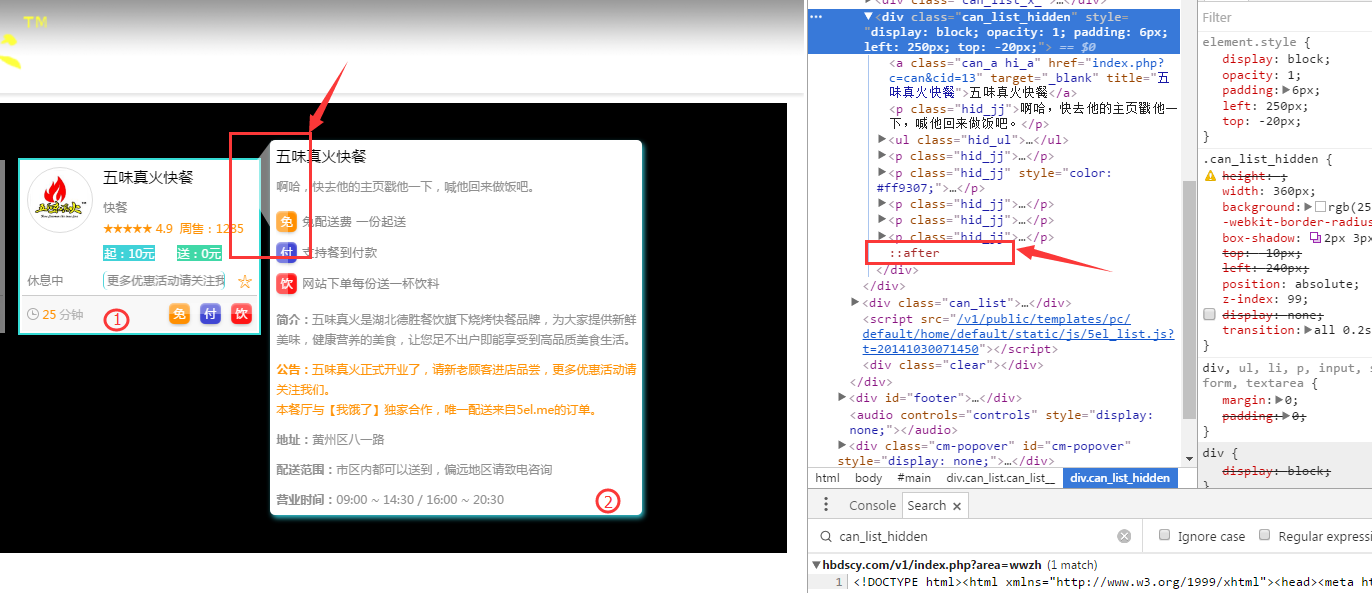1372x593 pixels.
Task: Click the magnifier icon in the search bar
Action: pos(825,536)
